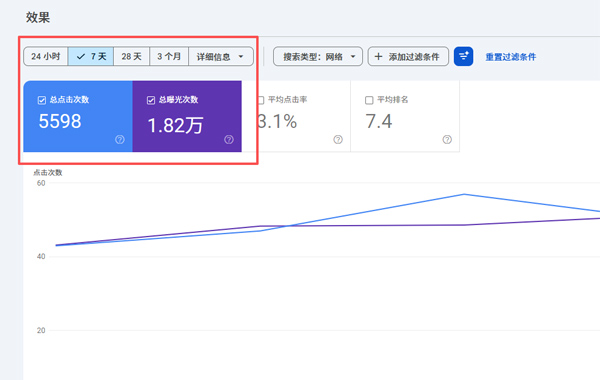Open help icon on 平均点击率 card
Screen dimensions: 600x380
338,139
